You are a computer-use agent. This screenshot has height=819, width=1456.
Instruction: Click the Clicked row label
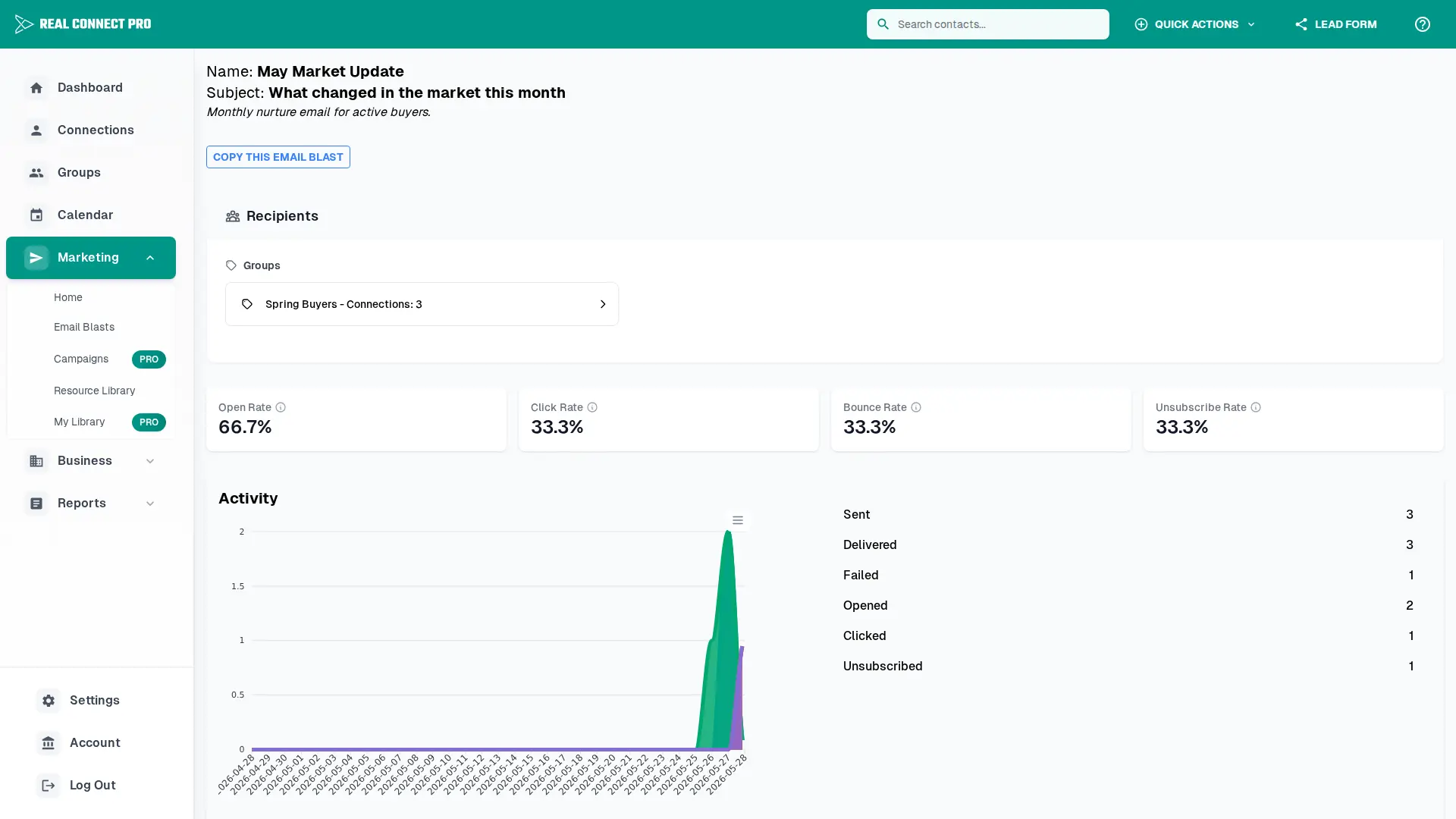(864, 636)
